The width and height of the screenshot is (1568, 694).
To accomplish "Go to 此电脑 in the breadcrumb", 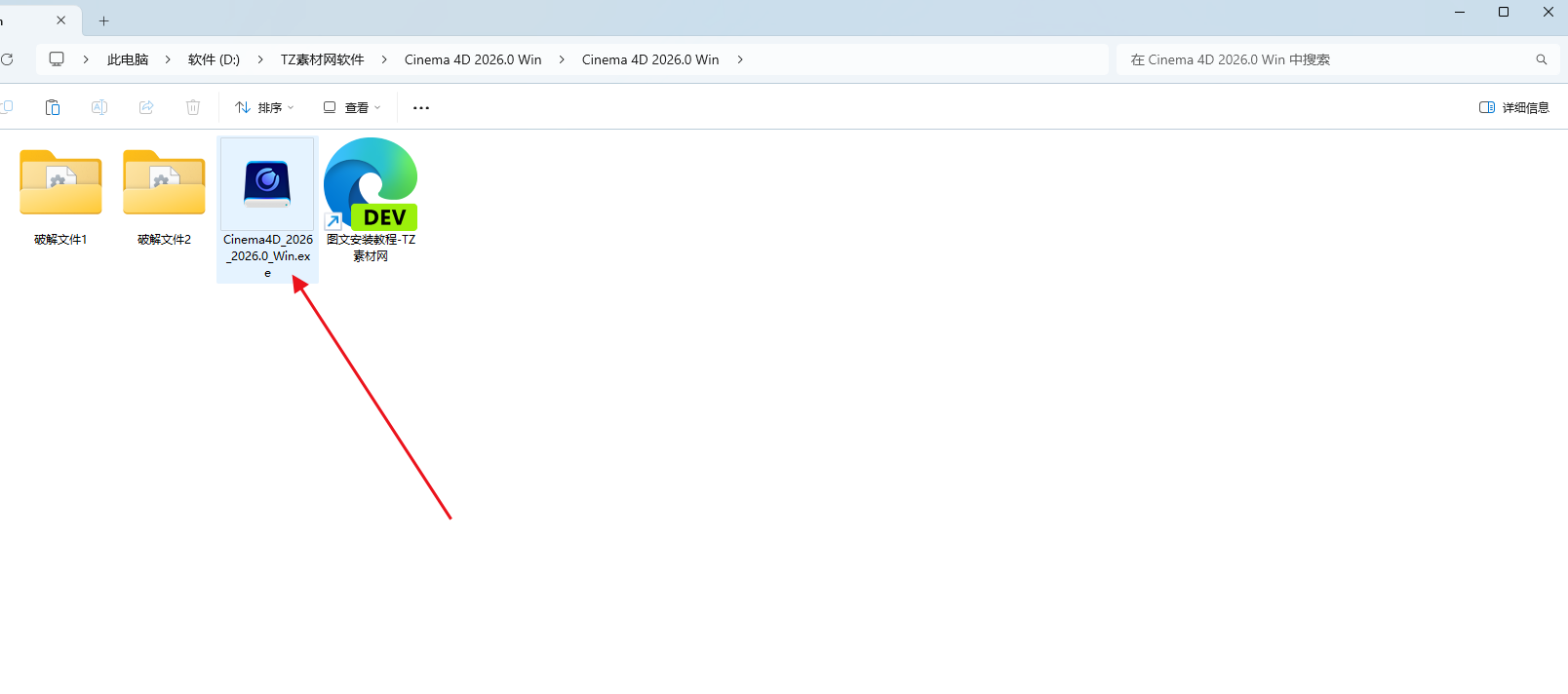I will pos(128,59).
